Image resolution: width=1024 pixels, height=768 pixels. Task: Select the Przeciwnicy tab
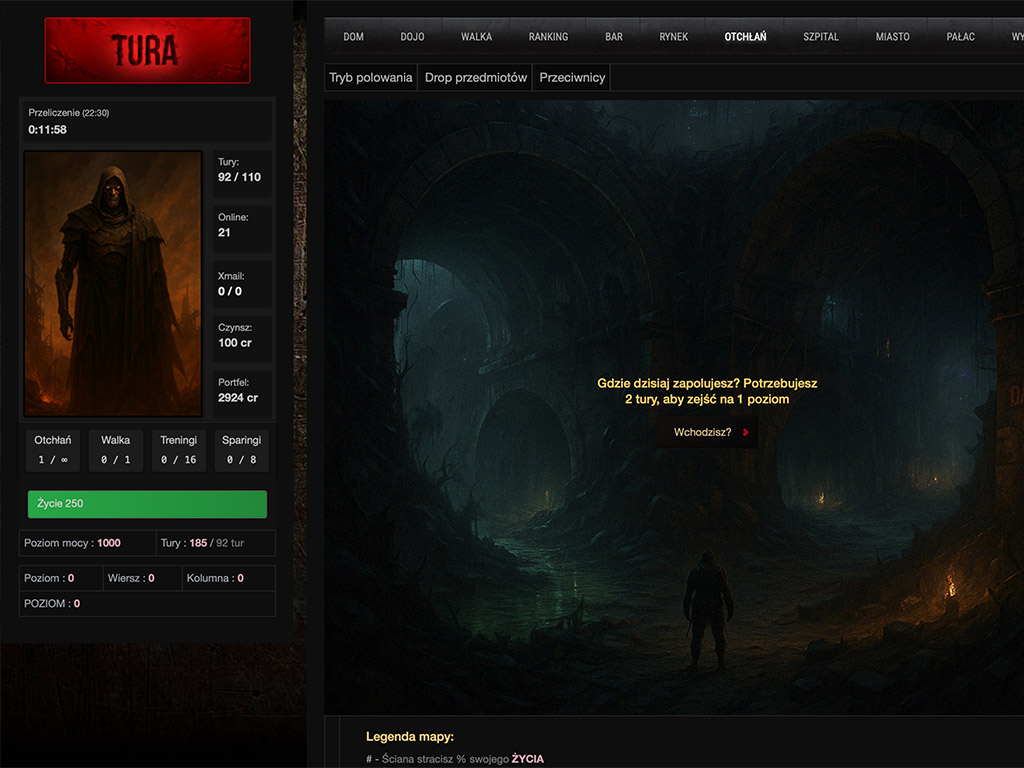click(572, 78)
